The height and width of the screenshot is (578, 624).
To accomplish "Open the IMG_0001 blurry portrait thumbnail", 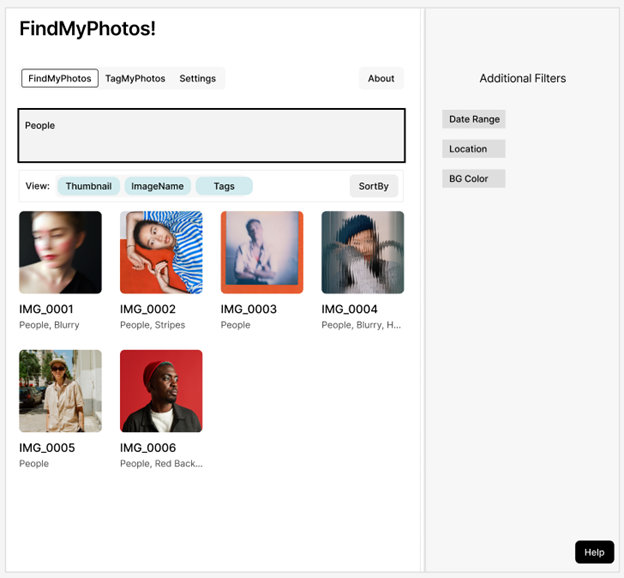I will coord(60,252).
